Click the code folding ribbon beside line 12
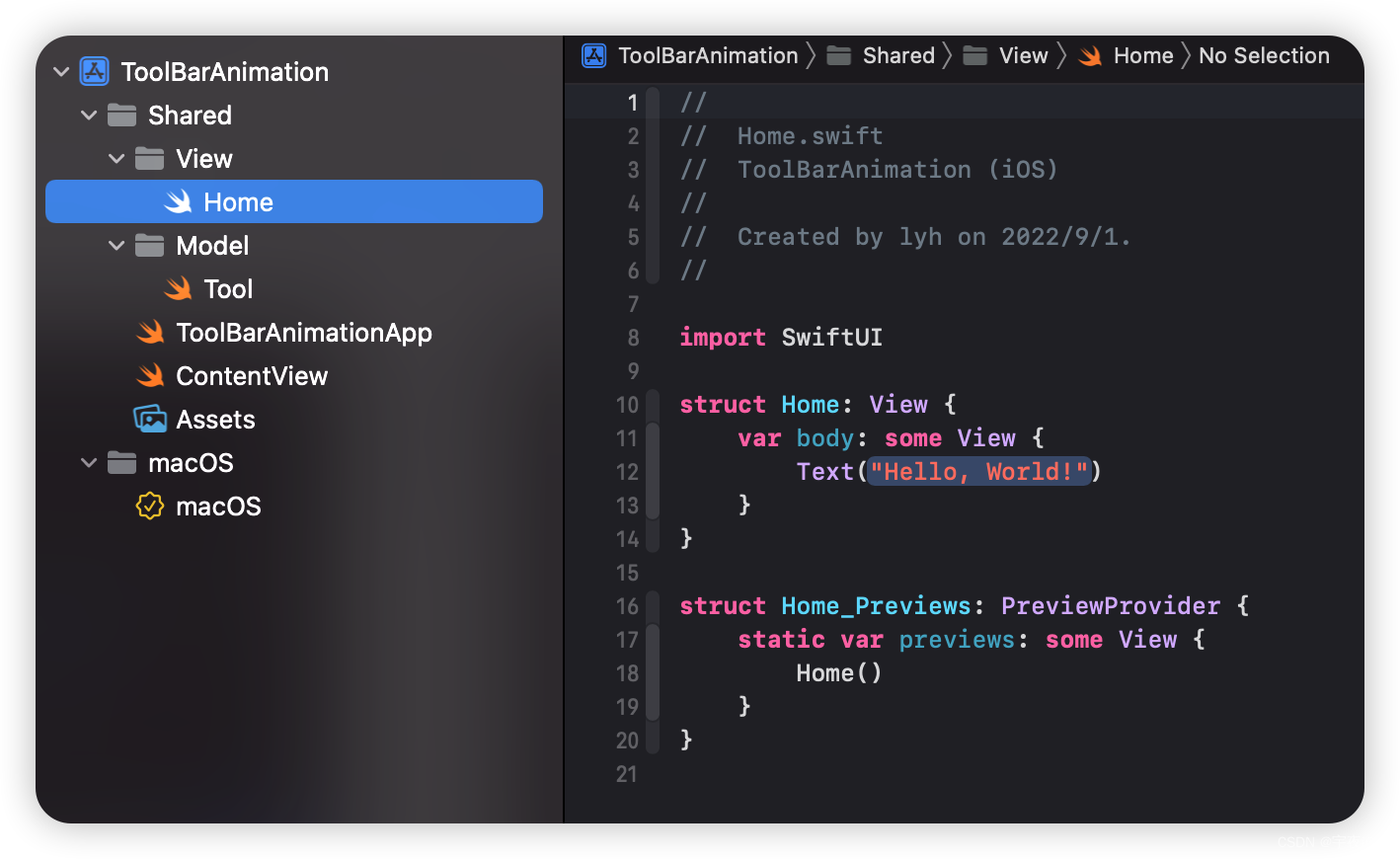This screenshot has width=1400, height=859. (x=652, y=472)
